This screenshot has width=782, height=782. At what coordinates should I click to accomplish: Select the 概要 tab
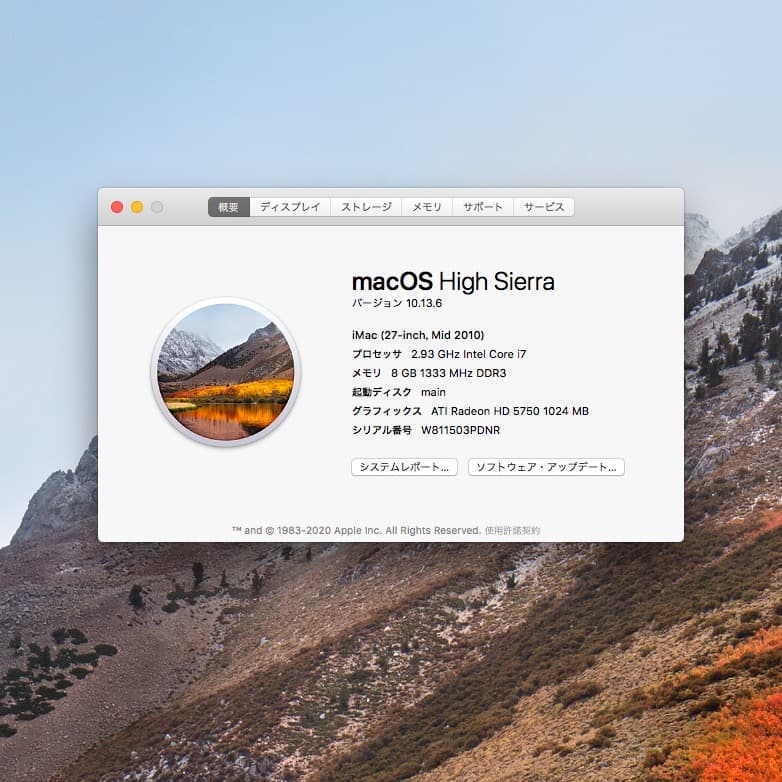[x=228, y=207]
